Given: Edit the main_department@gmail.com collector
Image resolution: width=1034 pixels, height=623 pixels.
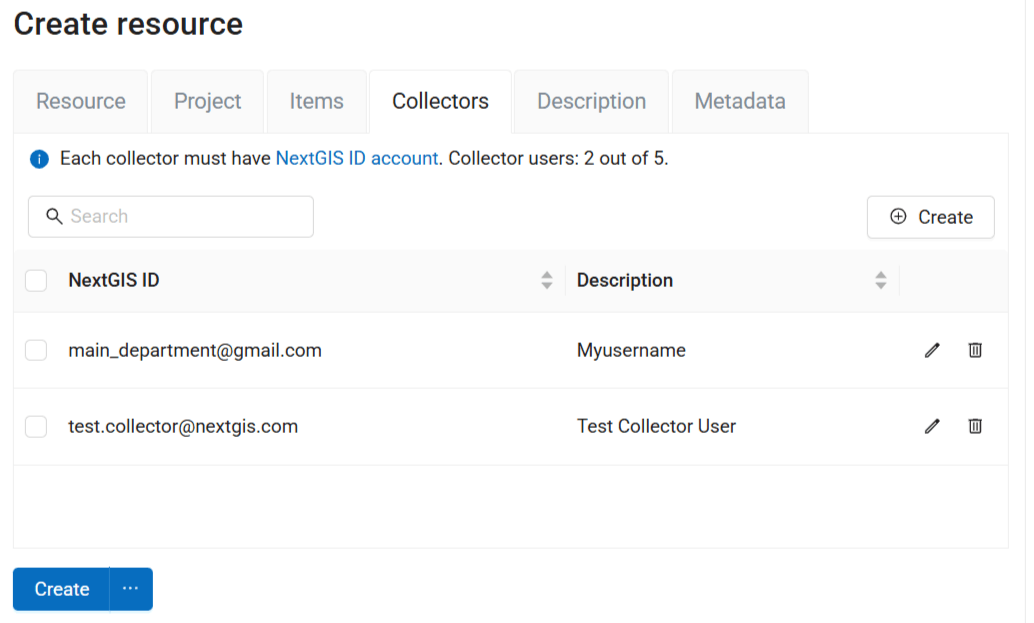Looking at the screenshot, I should coord(932,350).
